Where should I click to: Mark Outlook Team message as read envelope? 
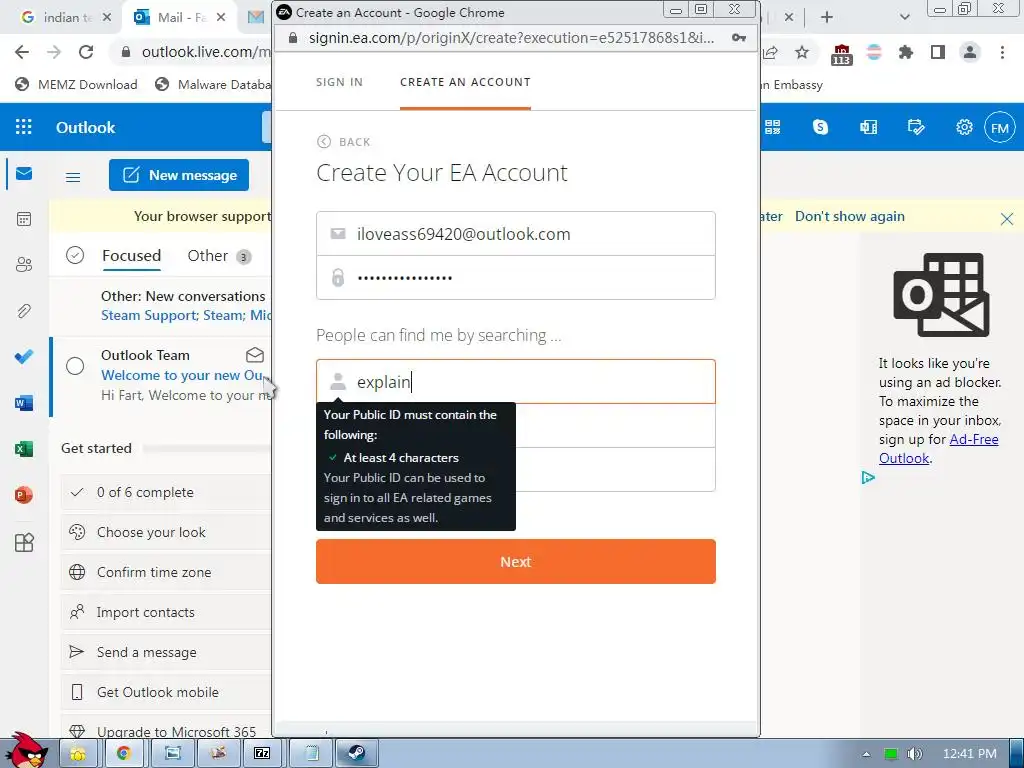pos(255,355)
